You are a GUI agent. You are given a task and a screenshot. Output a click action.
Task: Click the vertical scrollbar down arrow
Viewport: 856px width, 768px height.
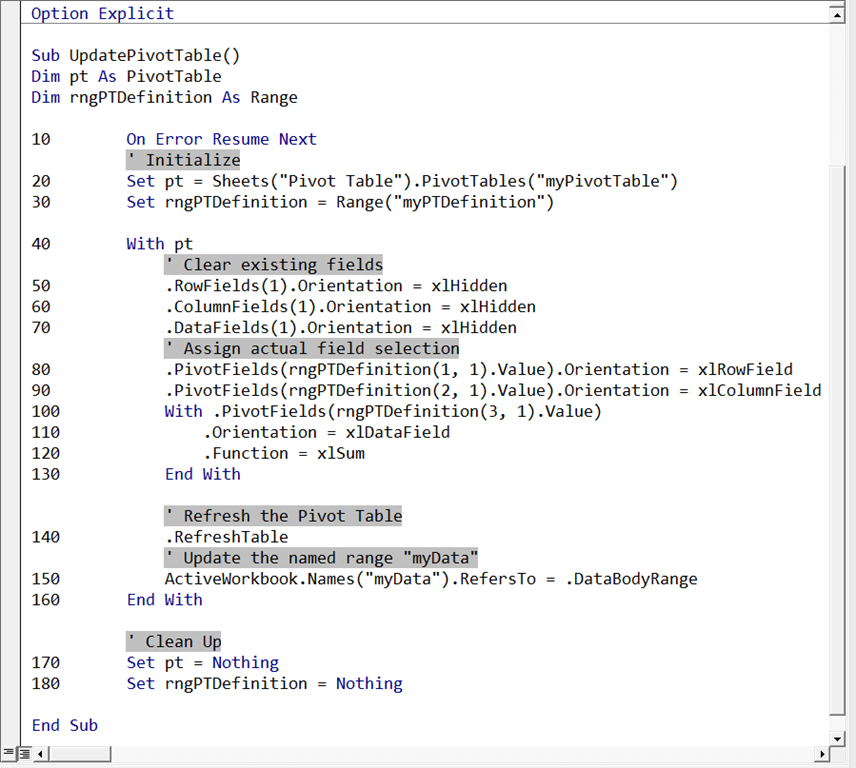point(836,739)
